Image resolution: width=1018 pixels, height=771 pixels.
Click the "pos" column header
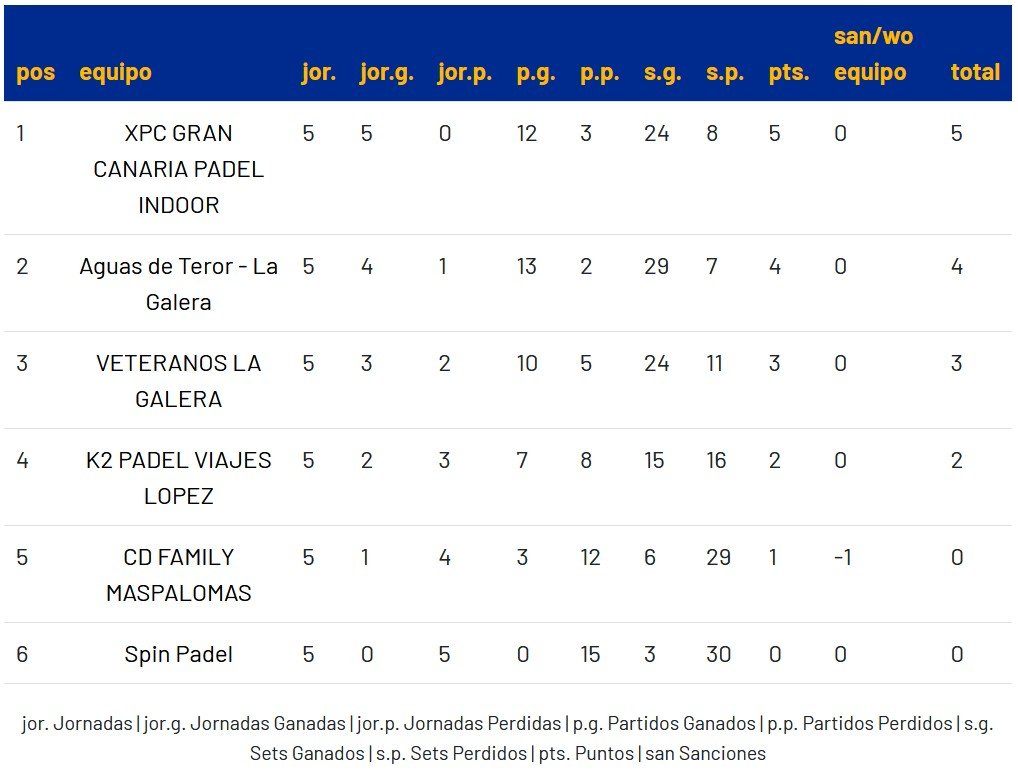(36, 72)
